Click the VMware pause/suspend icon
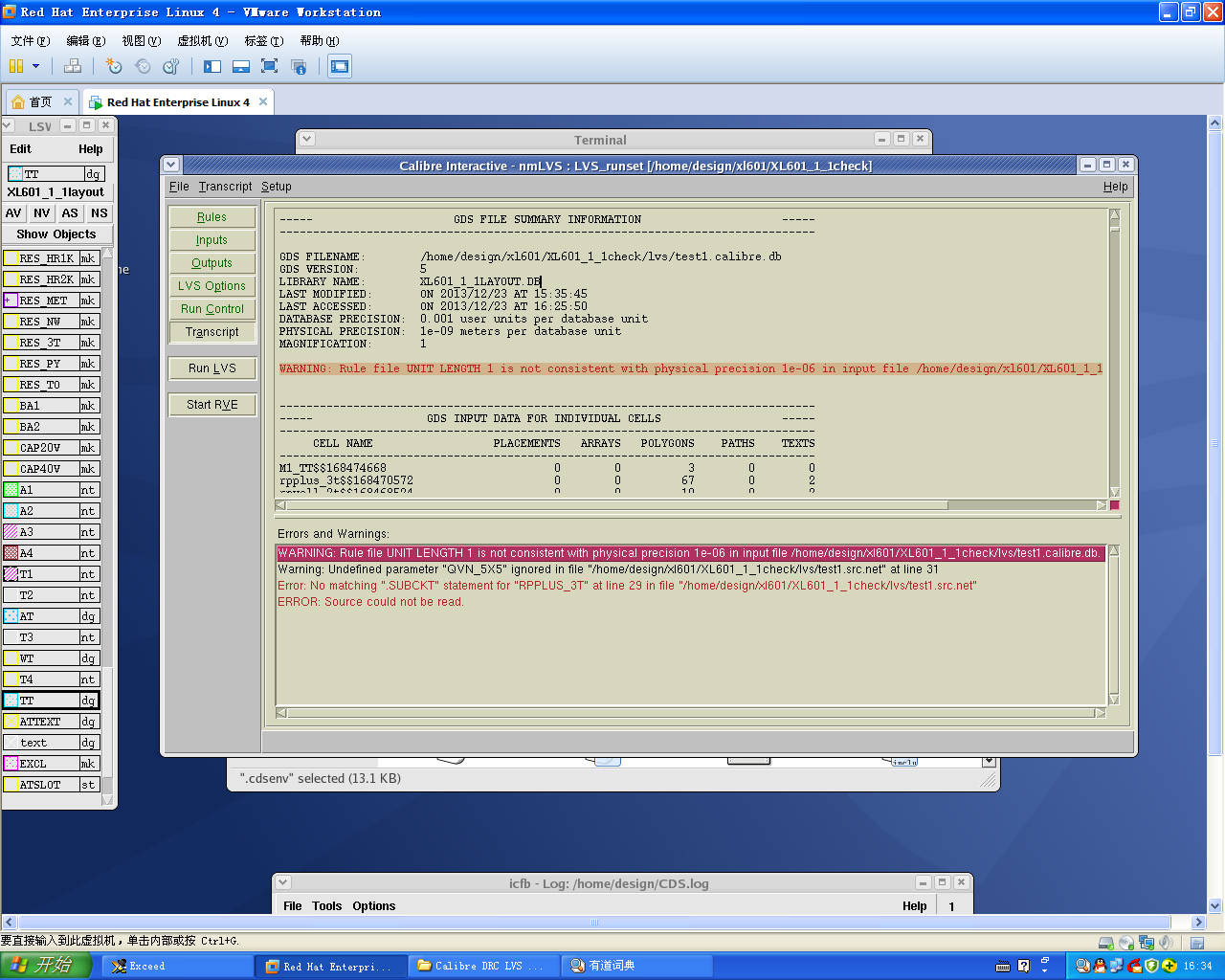1225x980 pixels. click(16, 66)
